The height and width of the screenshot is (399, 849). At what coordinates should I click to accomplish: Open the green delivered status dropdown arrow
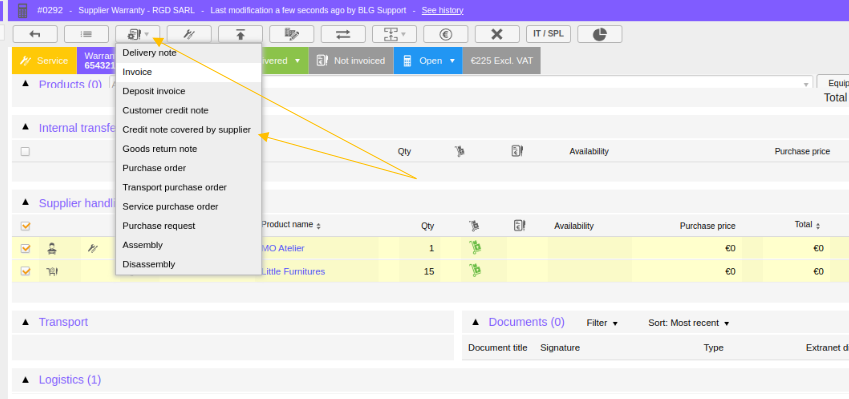click(297, 61)
